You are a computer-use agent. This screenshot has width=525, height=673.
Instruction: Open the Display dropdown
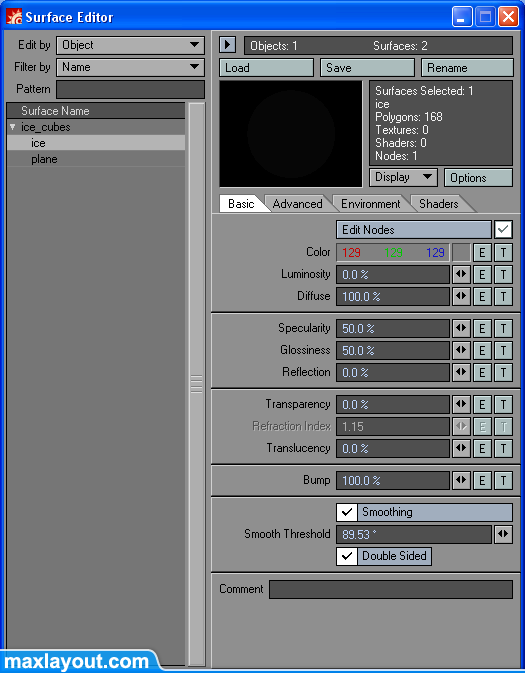coord(403,177)
